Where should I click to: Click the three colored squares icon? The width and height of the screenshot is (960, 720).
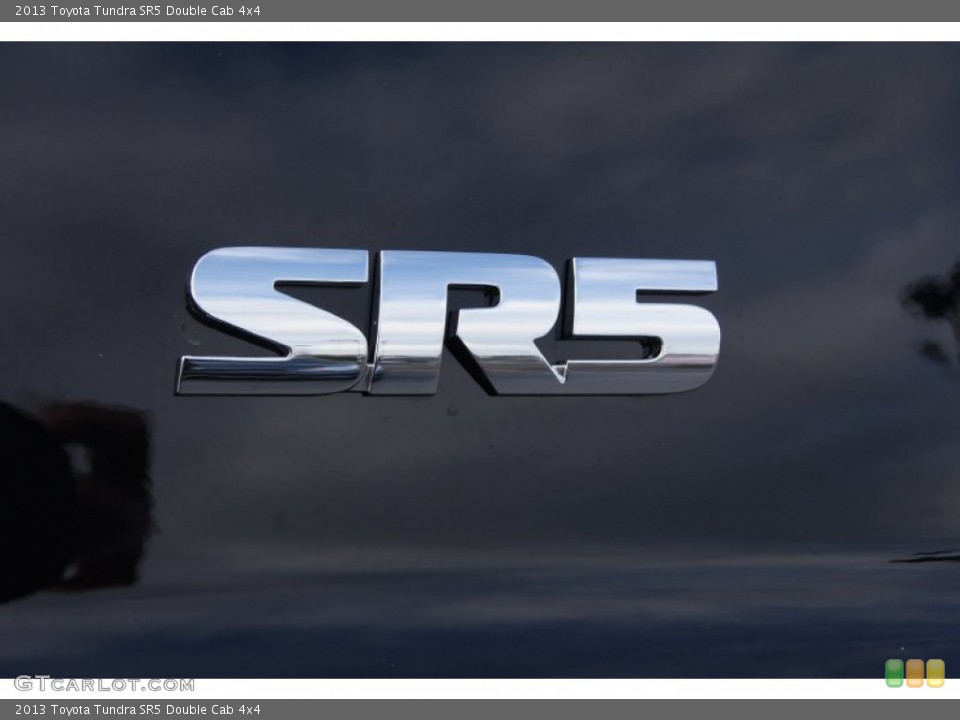(x=915, y=673)
